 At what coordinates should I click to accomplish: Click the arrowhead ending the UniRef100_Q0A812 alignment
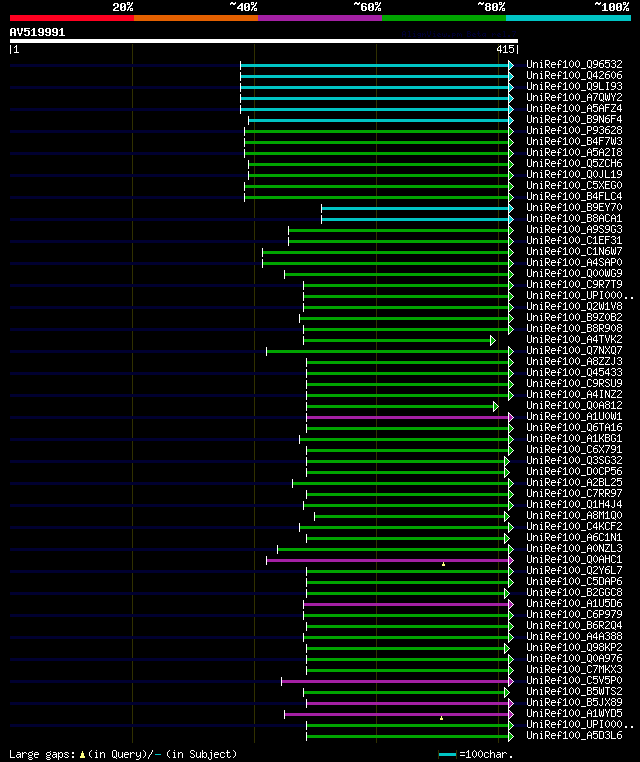(x=496, y=406)
